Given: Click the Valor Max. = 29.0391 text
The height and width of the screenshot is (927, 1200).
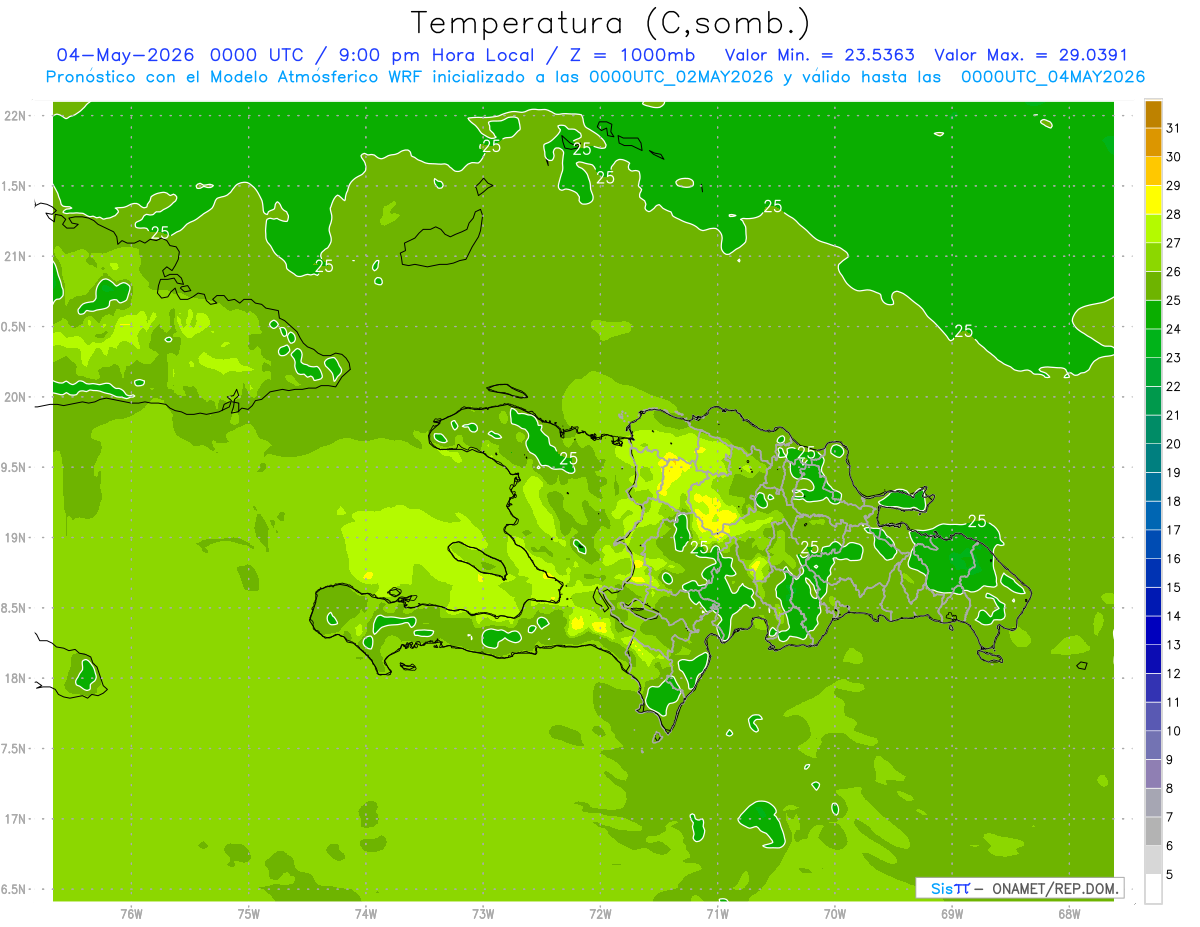Looking at the screenshot, I should pos(1031,55).
